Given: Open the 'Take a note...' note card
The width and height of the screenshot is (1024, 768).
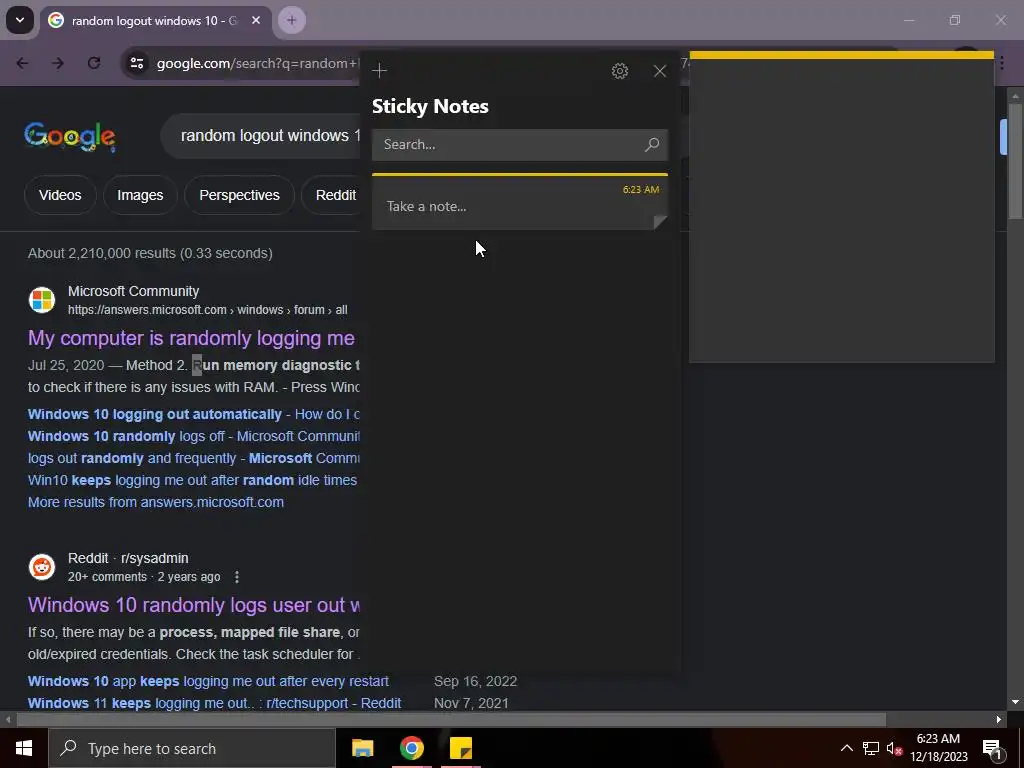Looking at the screenshot, I should pyautogui.click(x=520, y=202).
